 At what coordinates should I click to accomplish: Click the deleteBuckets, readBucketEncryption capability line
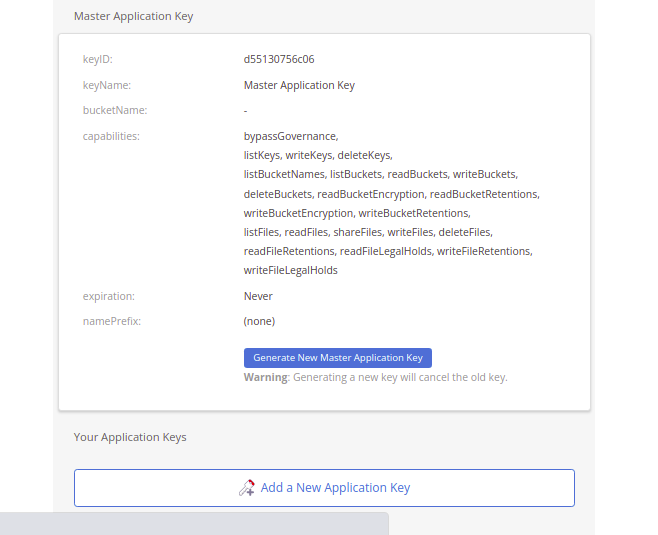392,194
